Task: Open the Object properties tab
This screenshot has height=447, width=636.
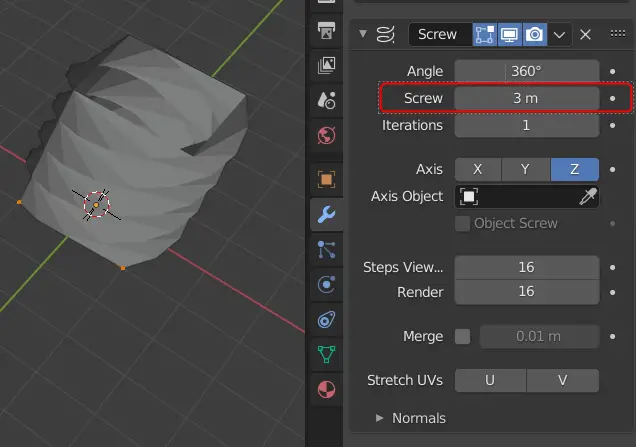Action: pos(327,179)
